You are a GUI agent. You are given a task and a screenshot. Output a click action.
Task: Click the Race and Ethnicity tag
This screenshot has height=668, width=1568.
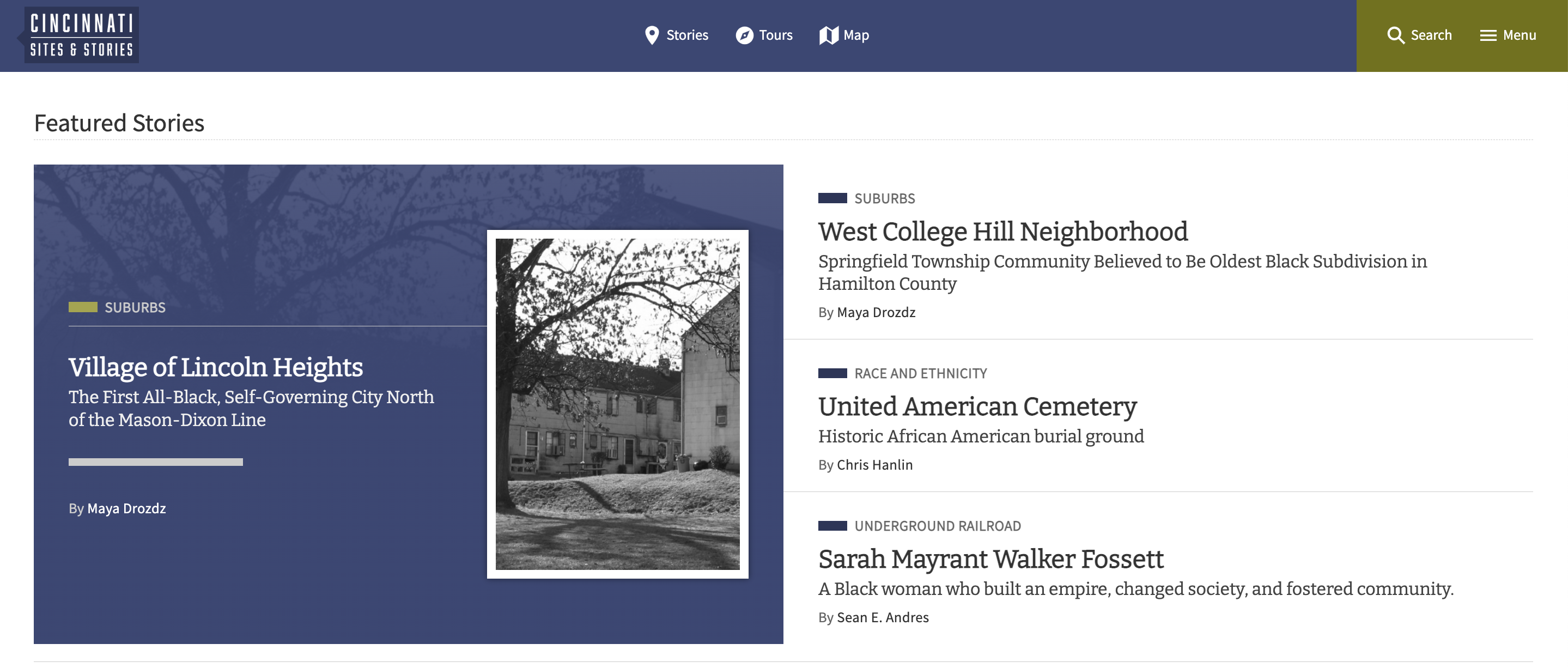tap(920, 373)
